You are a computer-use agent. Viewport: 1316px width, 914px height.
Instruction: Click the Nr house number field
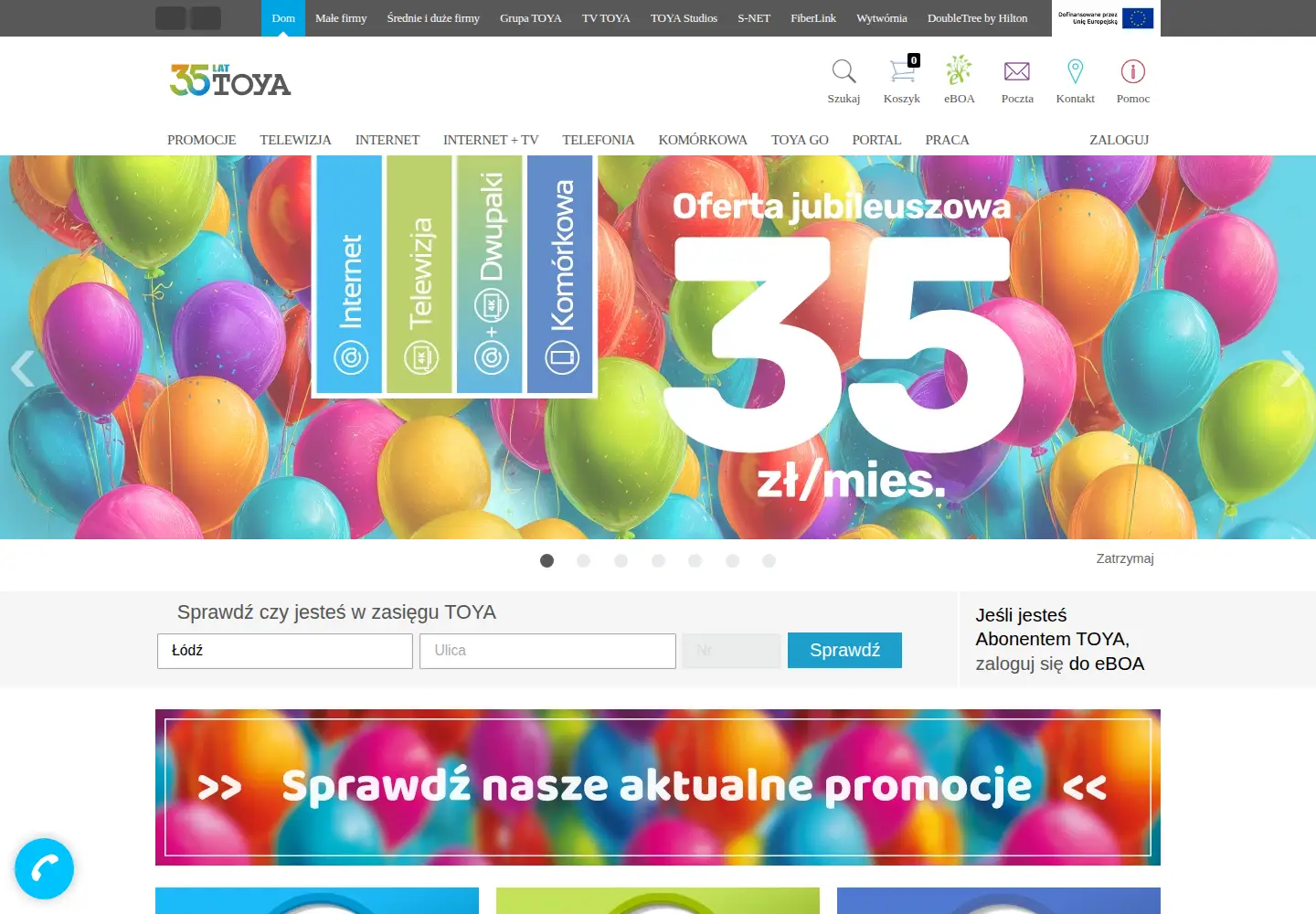click(x=731, y=651)
